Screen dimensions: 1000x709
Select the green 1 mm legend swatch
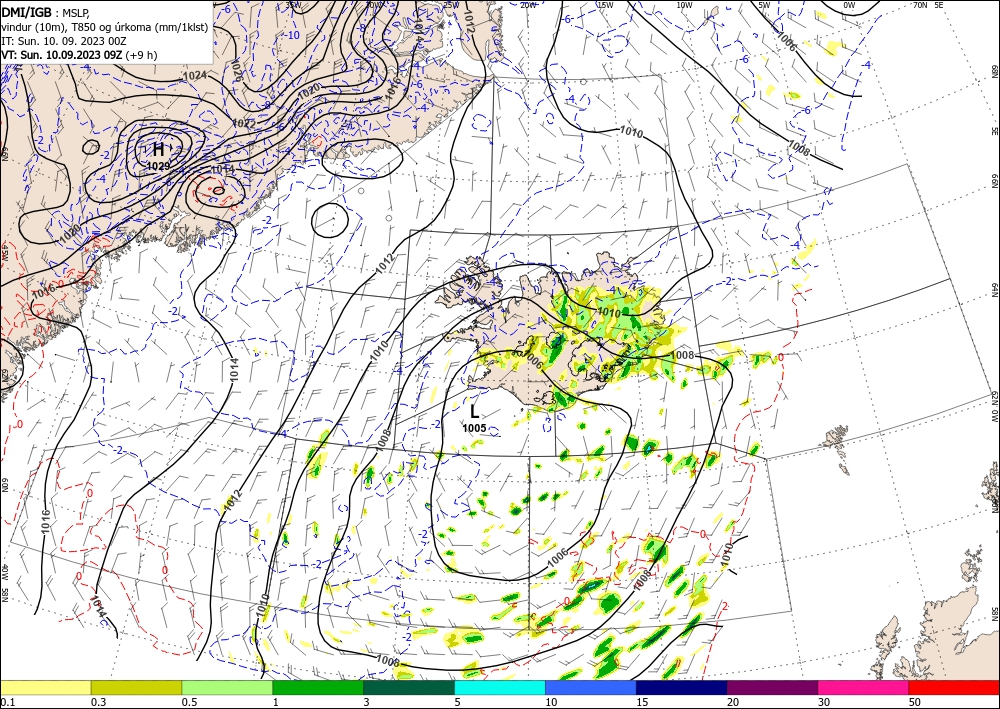pyautogui.click(x=318, y=687)
